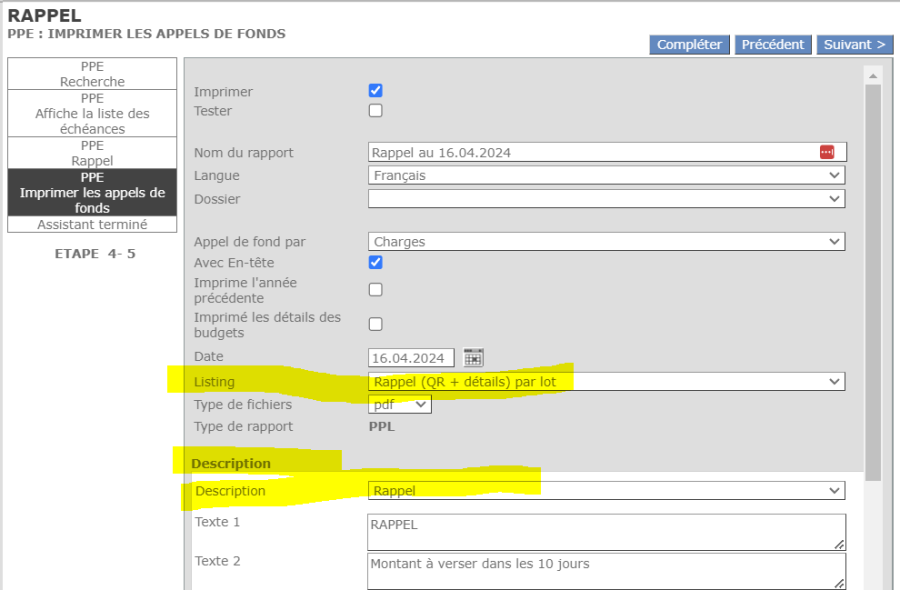Enable the Tester checkbox
The height and width of the screenshot is (590, 900).
[x=376, y=110]
